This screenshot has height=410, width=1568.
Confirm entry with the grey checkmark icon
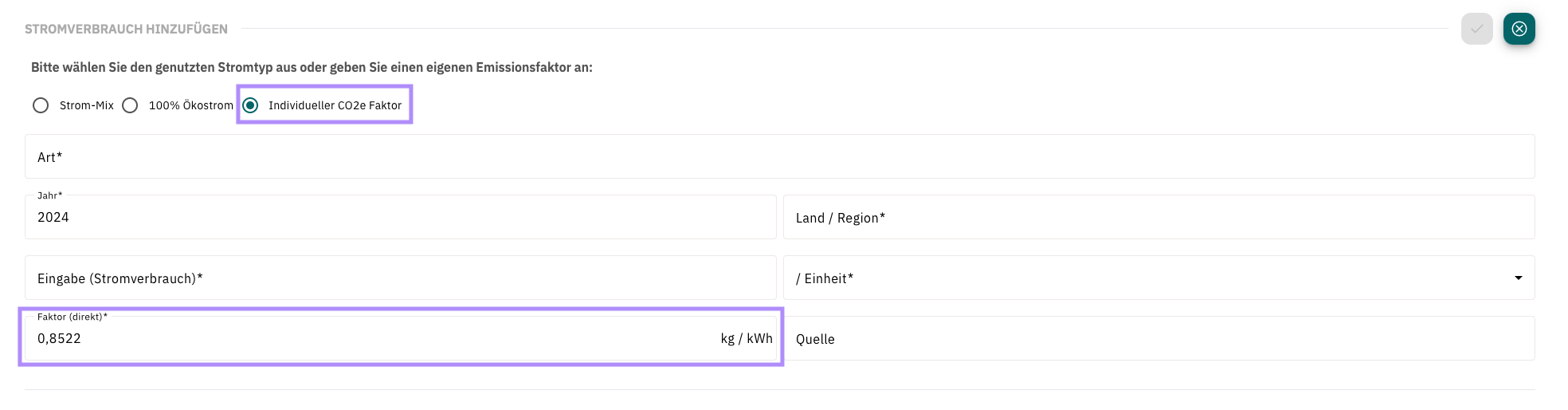1476,29
